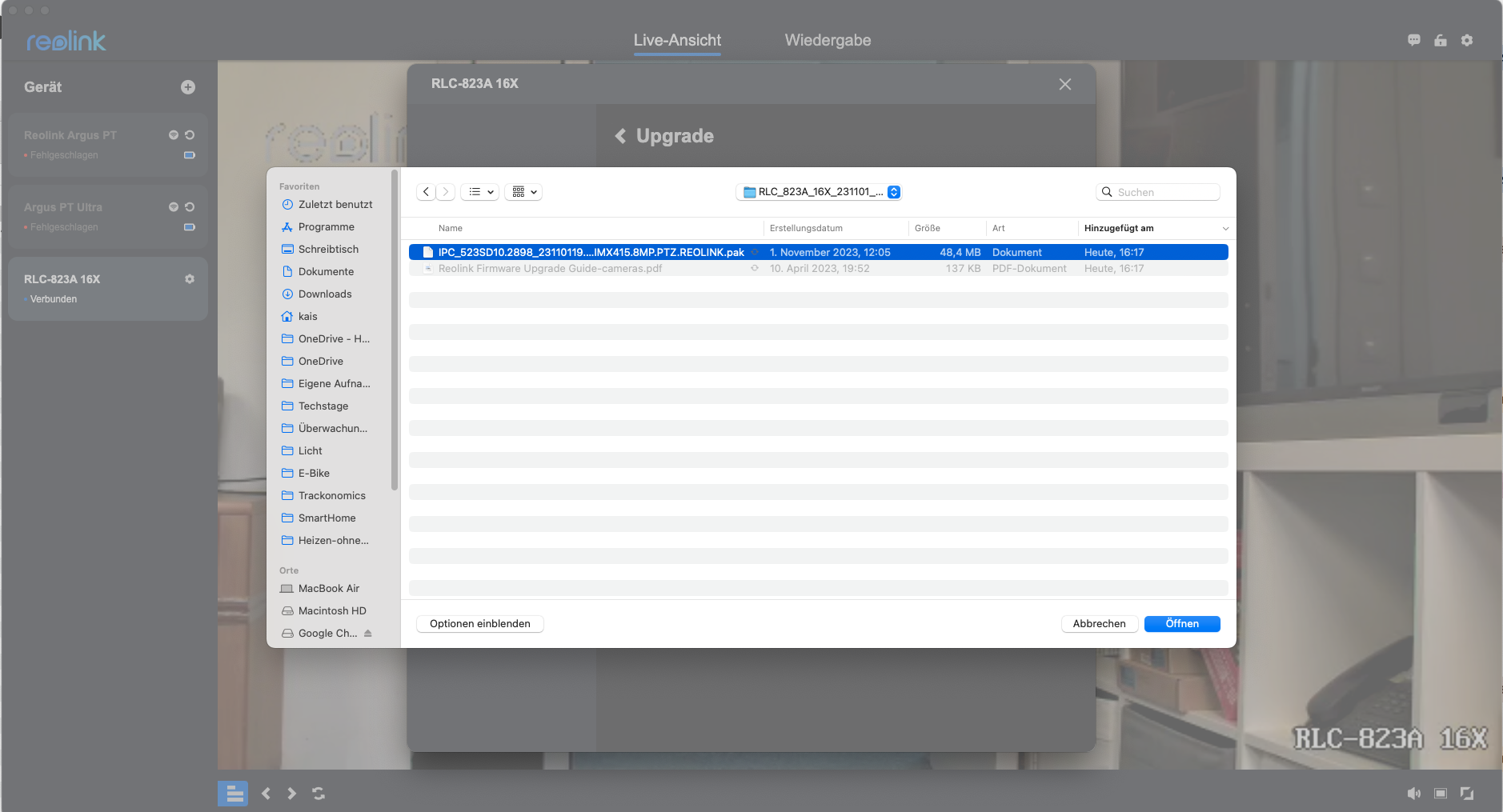This screenshot has width=1503, height=812.
Task: Click the screen layout rectangle icon at bottom right
Action: click(x=1441, y=794)
